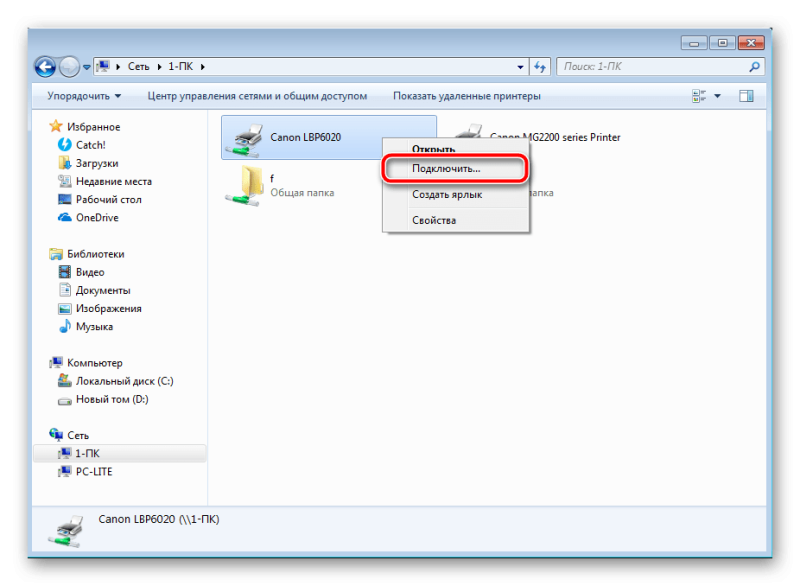Open Рабочий стол in favorites
This screenshot has width=800, height=586.
coord(109,199)
